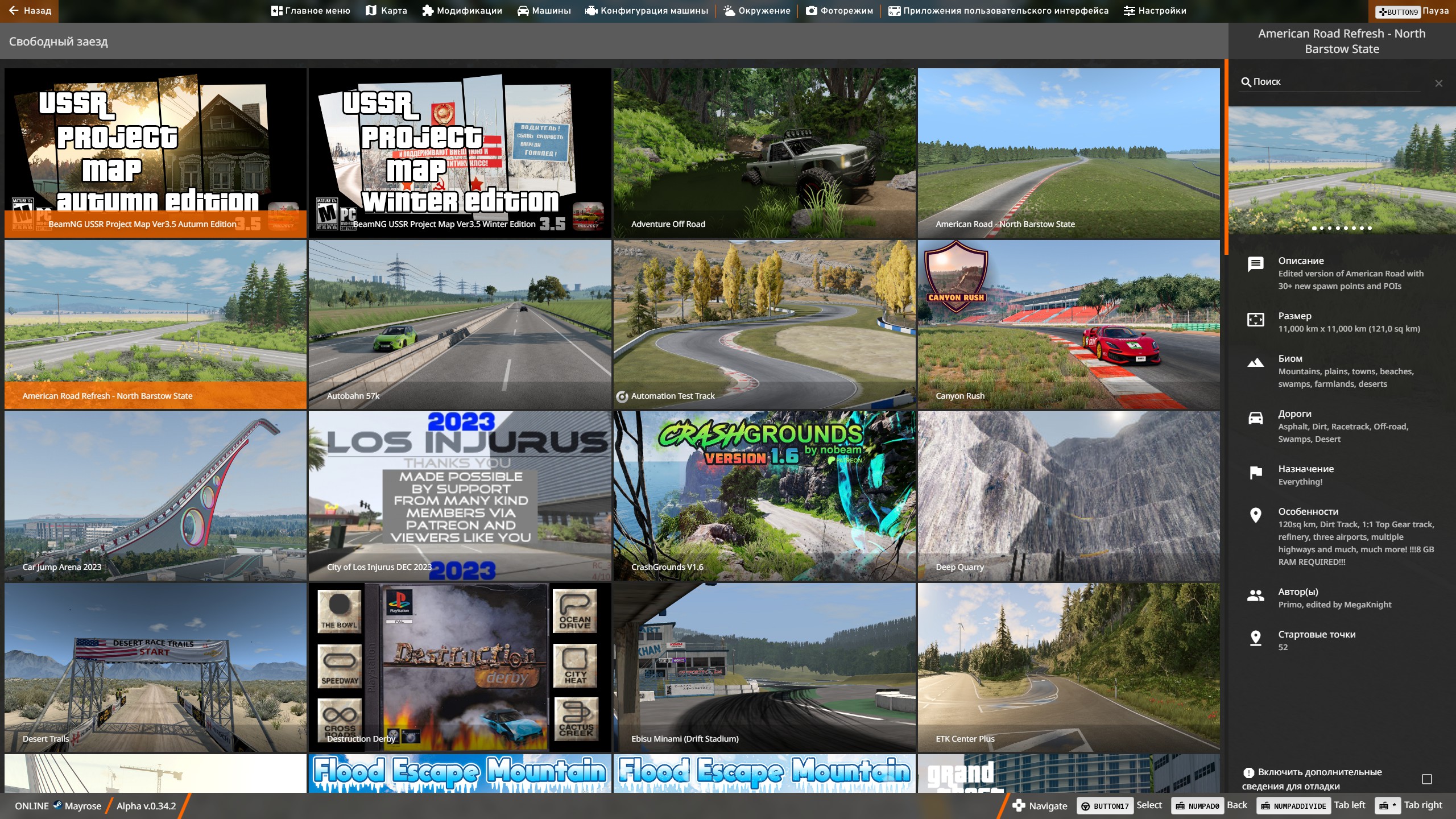1456x819 pixels.
Task: Click the Стартовые точки pin icon
Action: click(1256, 638)
